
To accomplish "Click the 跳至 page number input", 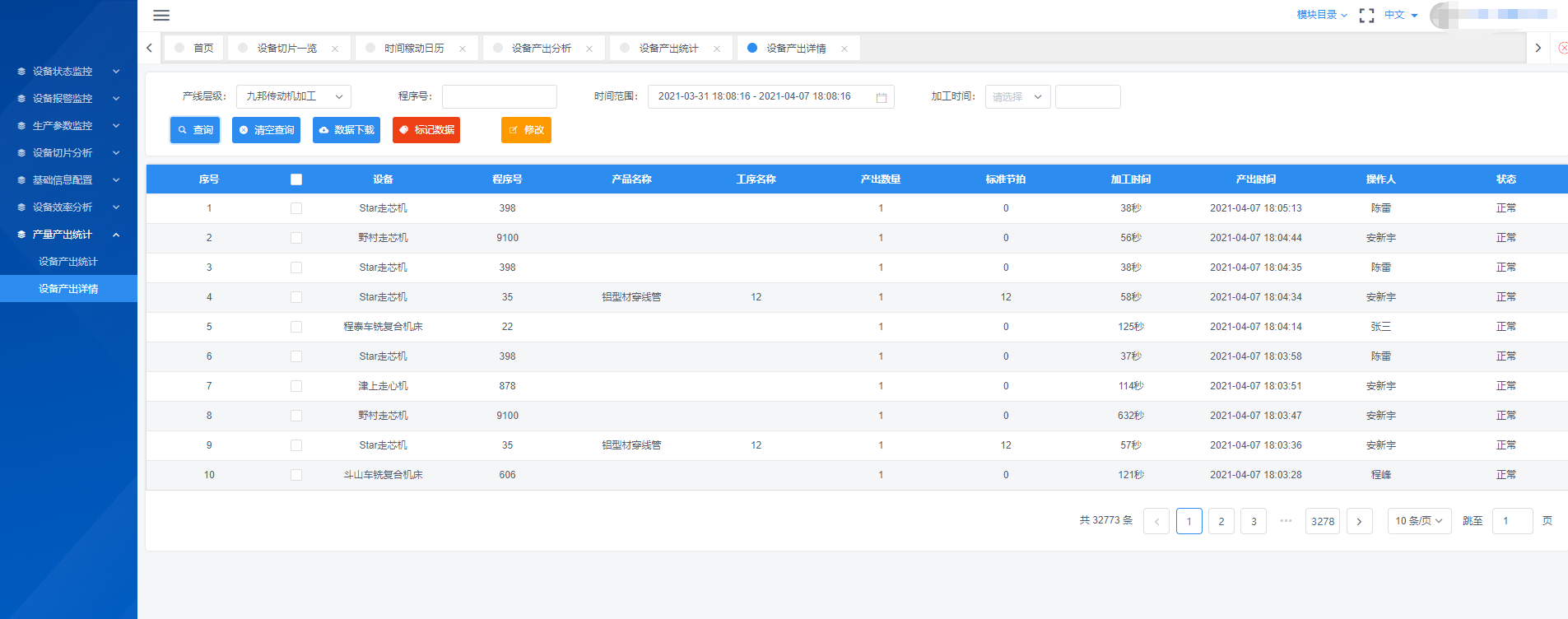I will point(1513,521).
